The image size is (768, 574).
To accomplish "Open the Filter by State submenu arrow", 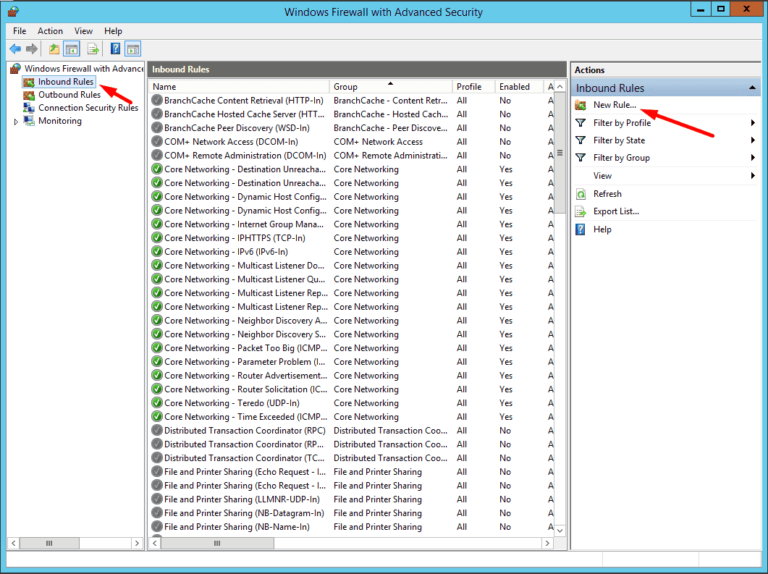I will (x=753, y=141).
